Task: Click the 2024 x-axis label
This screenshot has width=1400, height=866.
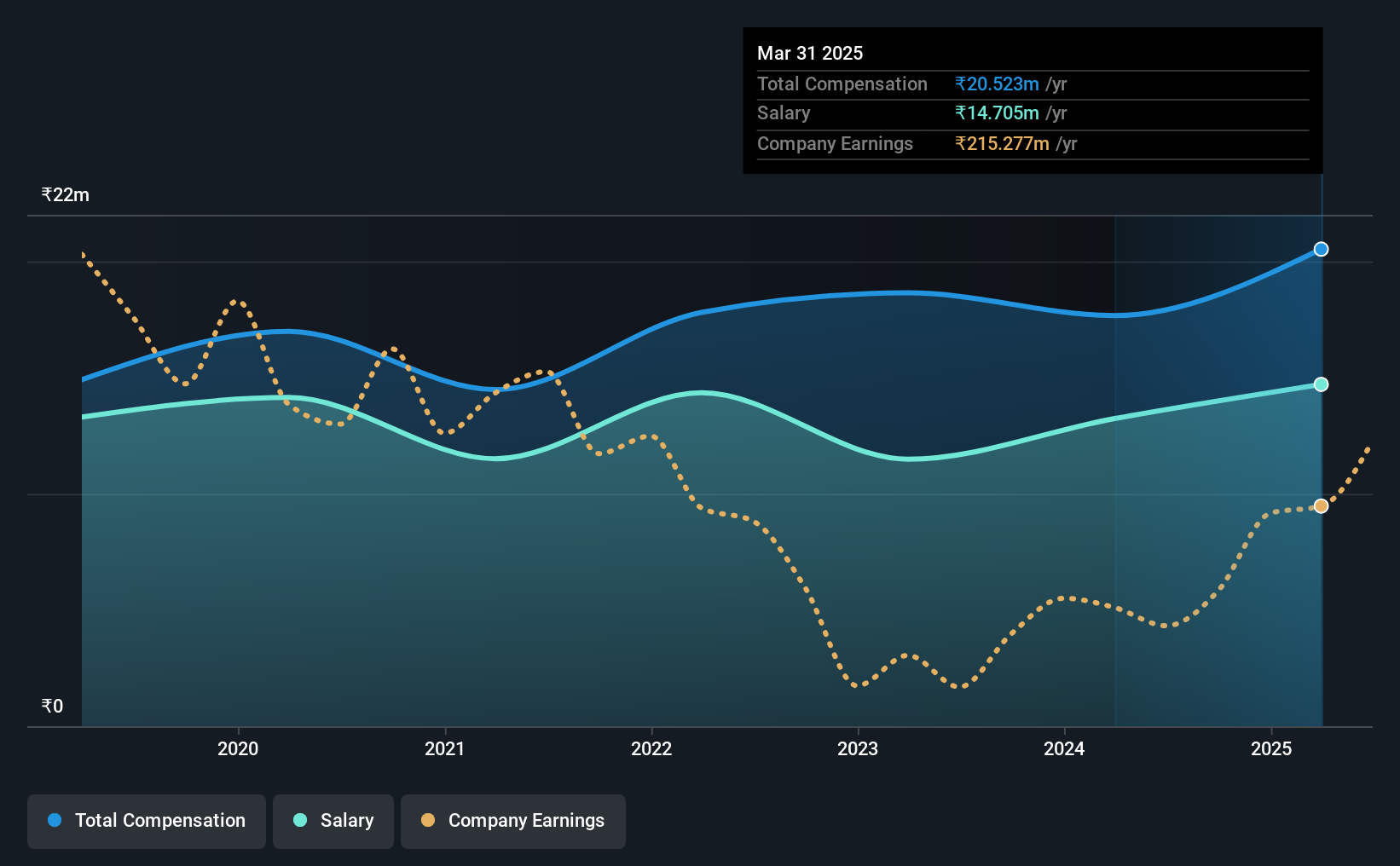Action: [1064, 748]
